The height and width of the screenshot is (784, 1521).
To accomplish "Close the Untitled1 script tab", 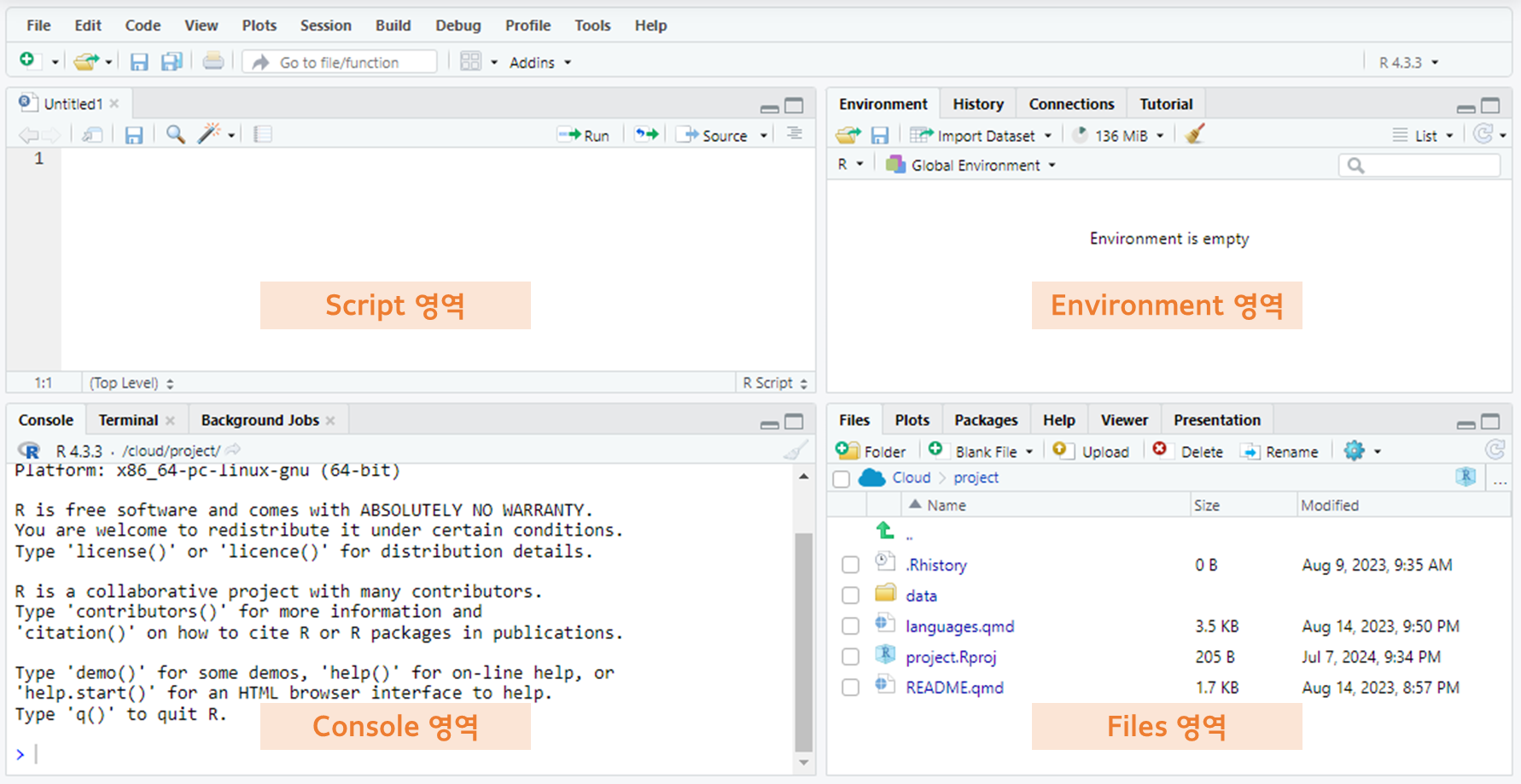I will pos(114,103).
